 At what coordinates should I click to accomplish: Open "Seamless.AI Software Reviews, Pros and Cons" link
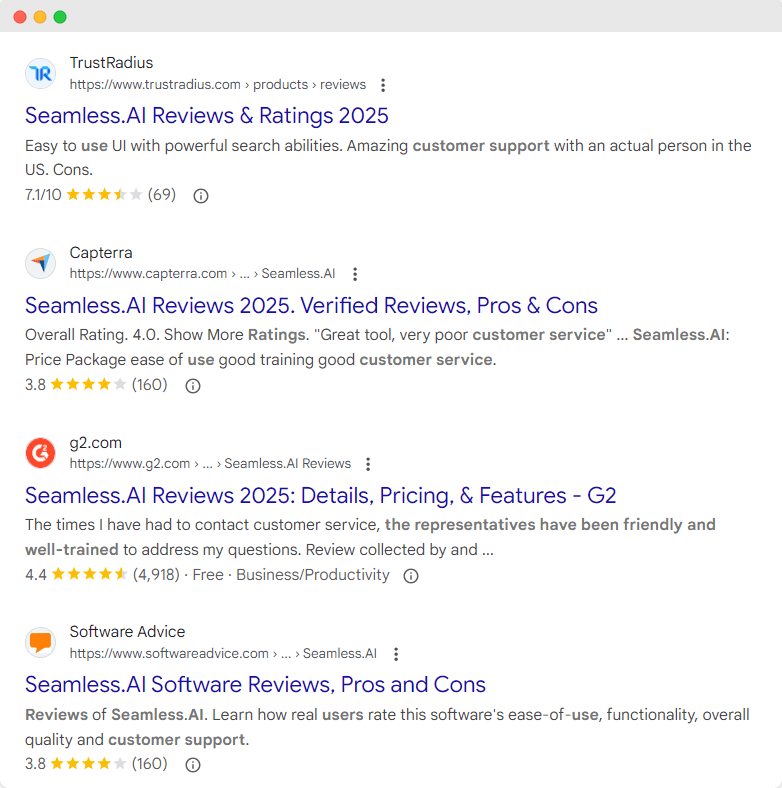tap(255, 684)
